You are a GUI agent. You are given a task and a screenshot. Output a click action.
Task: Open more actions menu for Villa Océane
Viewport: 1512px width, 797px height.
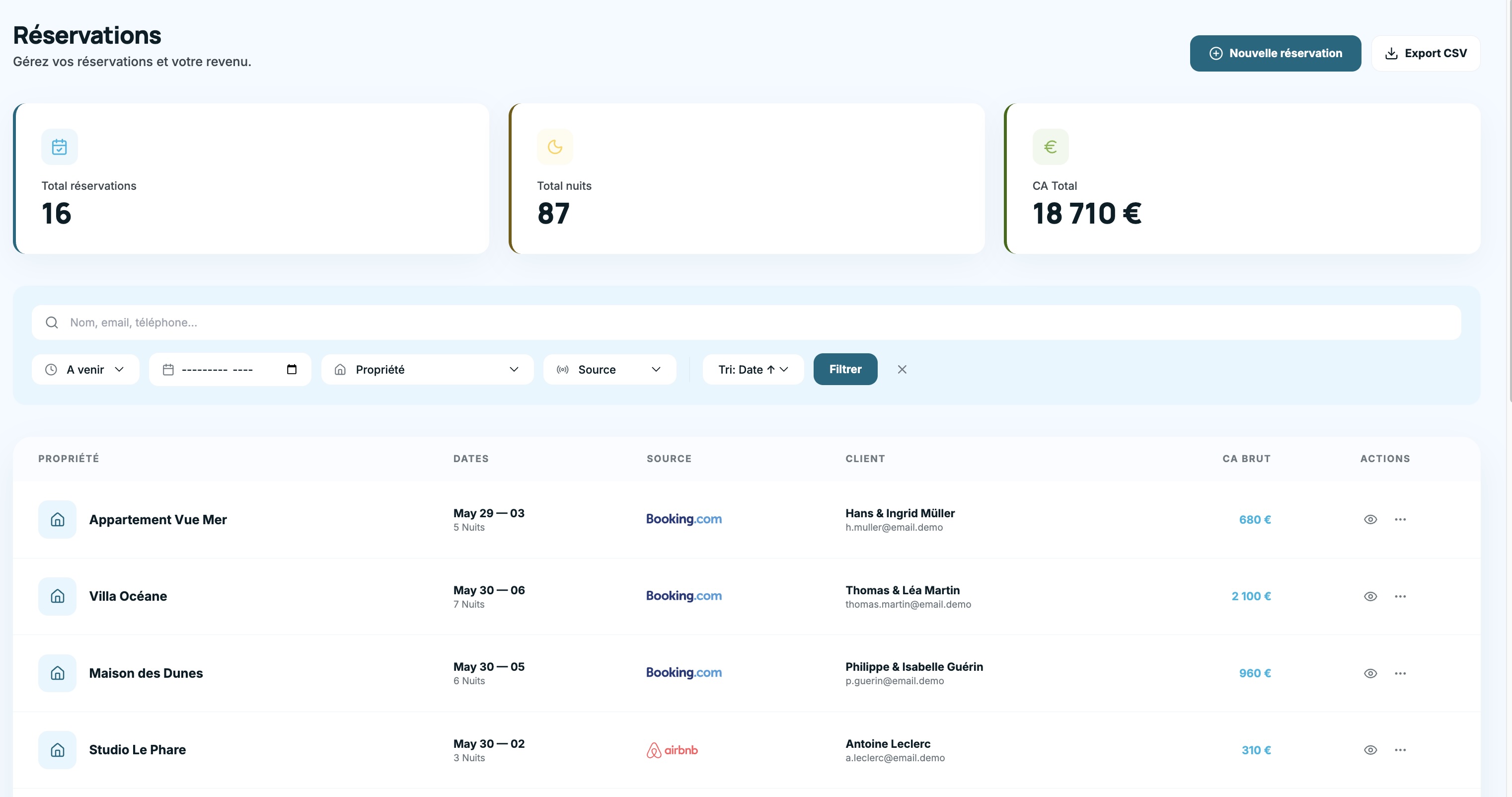click(1400, 597)
